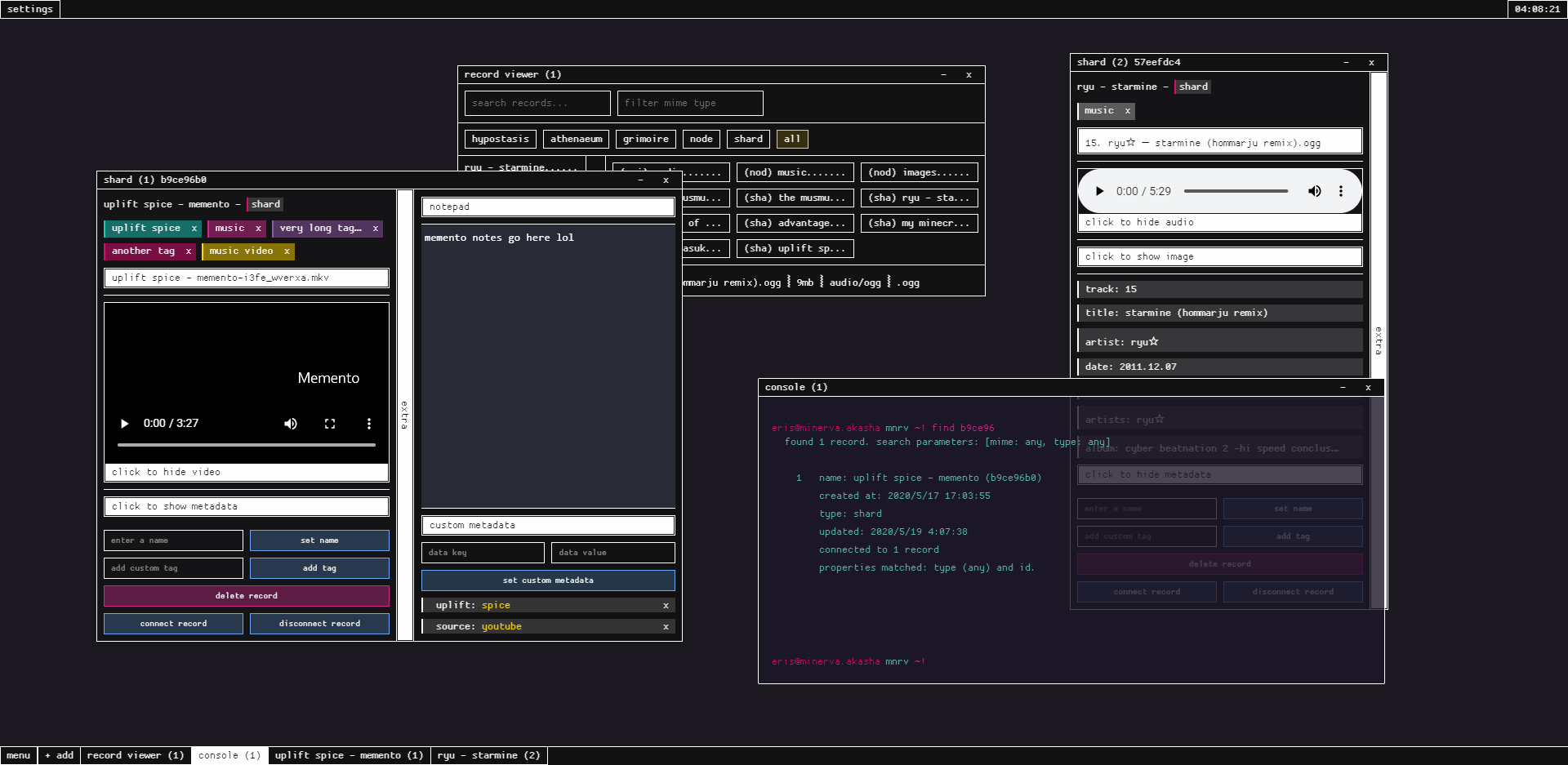Screen dimensions: 1568x765
Task: Seek in starmine audio progress bar
Action: click(1236, 191)
